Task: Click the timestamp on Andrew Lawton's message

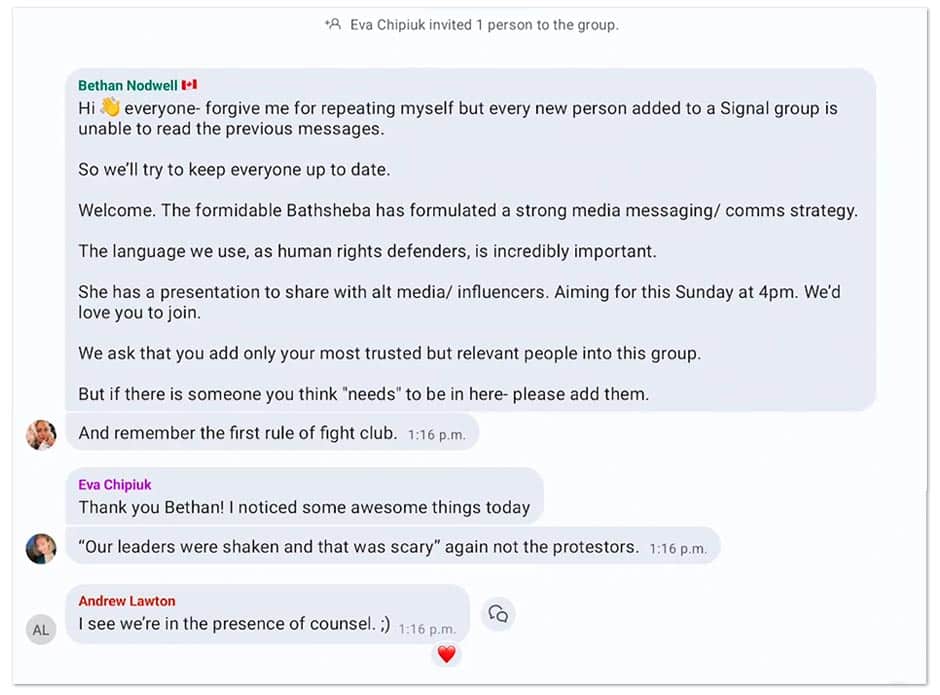Action: 427,629
